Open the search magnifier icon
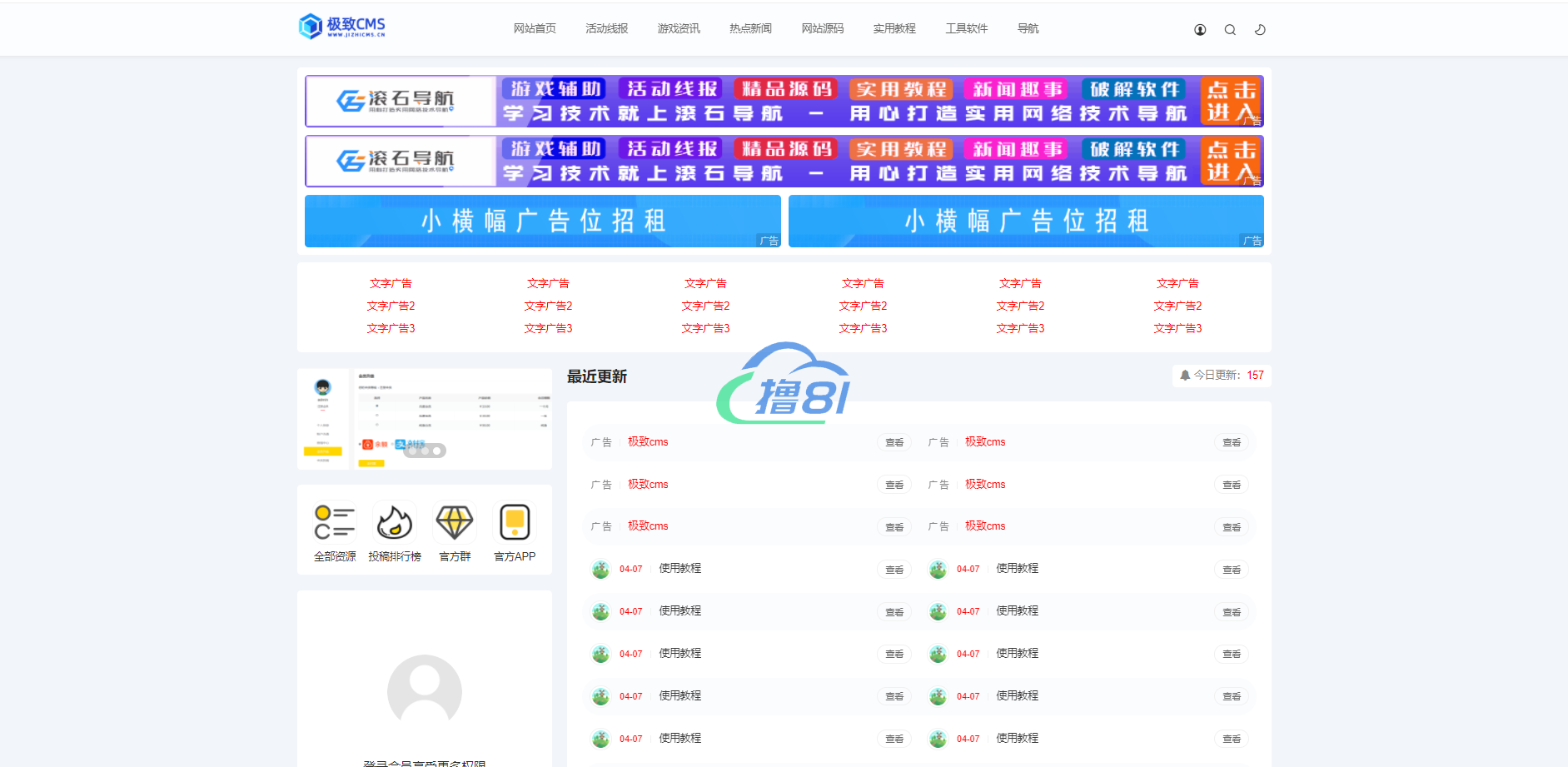Screen dimensions: 1568x767 point(1230,30)
